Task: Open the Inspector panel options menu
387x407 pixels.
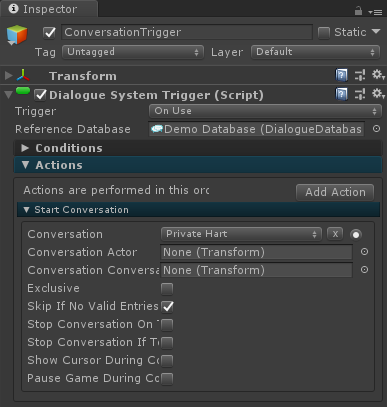Action: point(376,12)
